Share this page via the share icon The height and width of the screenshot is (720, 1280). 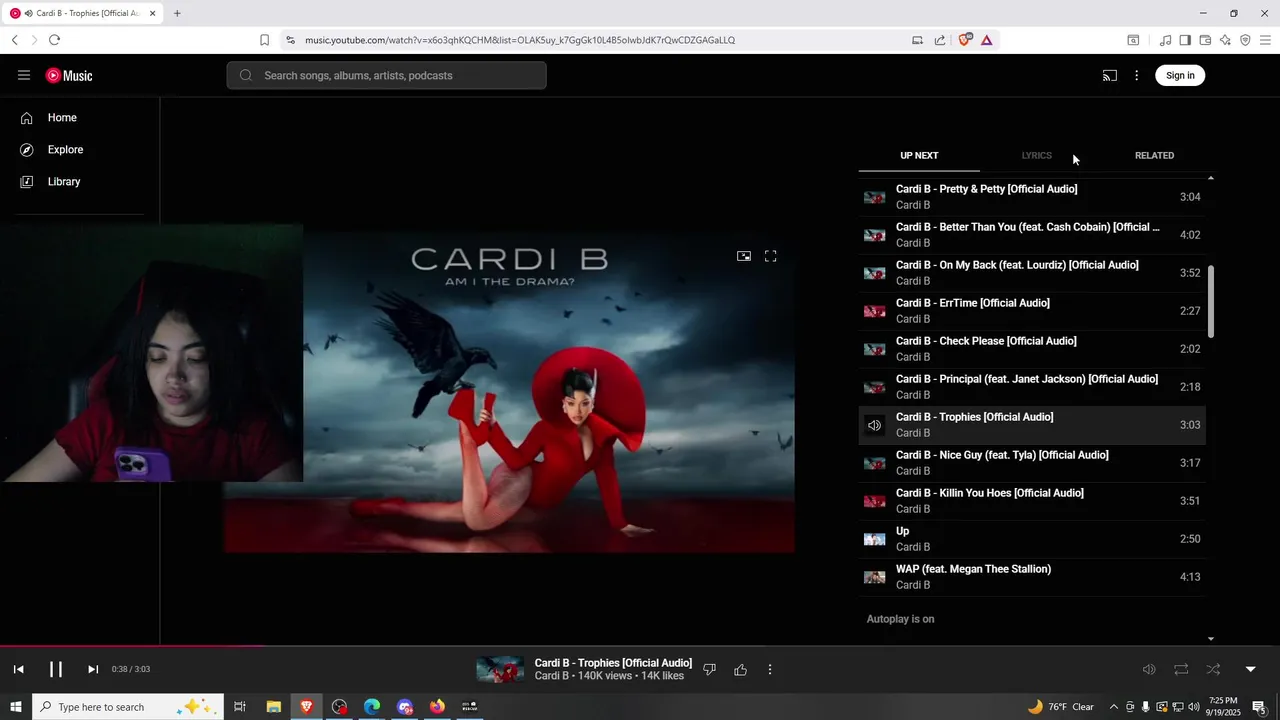tap(940, 40)
